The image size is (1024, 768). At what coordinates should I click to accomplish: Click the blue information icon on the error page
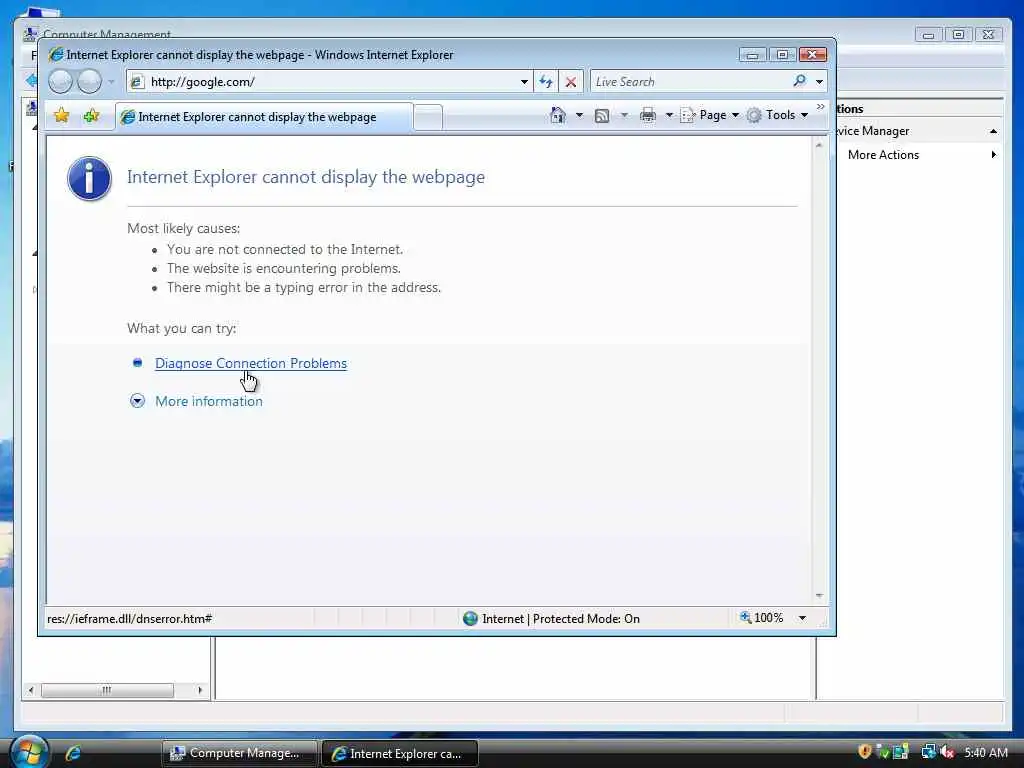tap(89, 178)
